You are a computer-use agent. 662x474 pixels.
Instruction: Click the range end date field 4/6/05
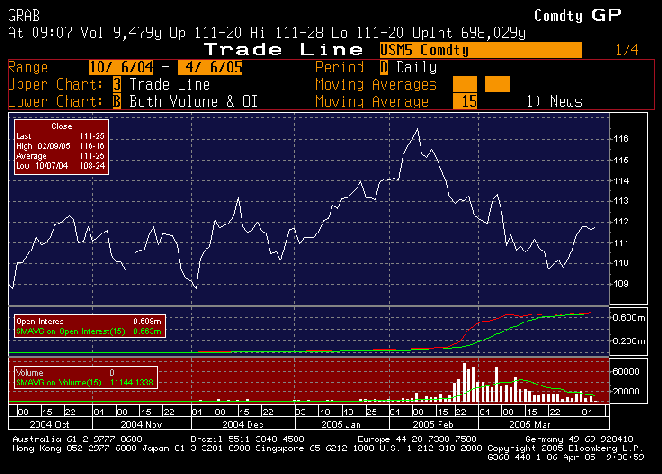point(213,67)
